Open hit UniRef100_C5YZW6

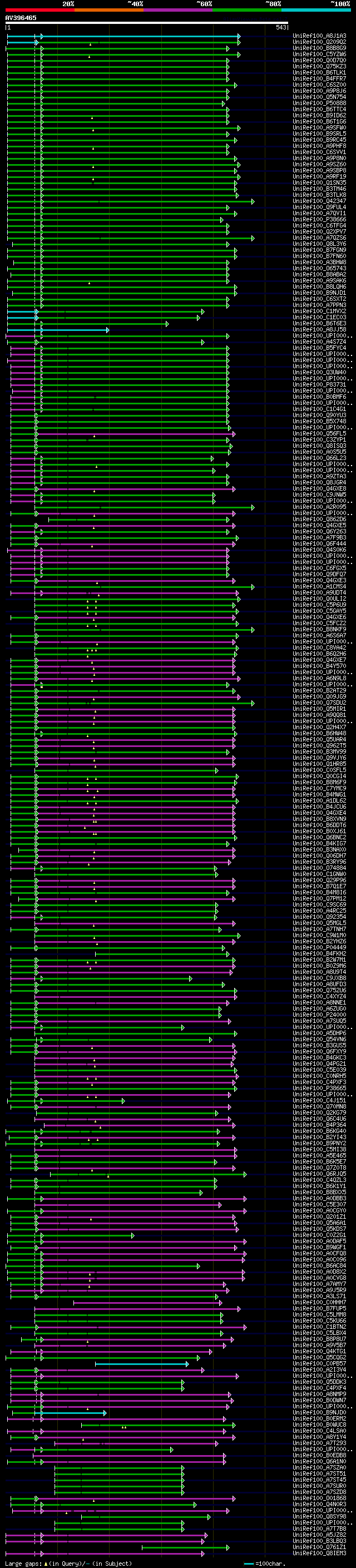click(x=319, y=54)
